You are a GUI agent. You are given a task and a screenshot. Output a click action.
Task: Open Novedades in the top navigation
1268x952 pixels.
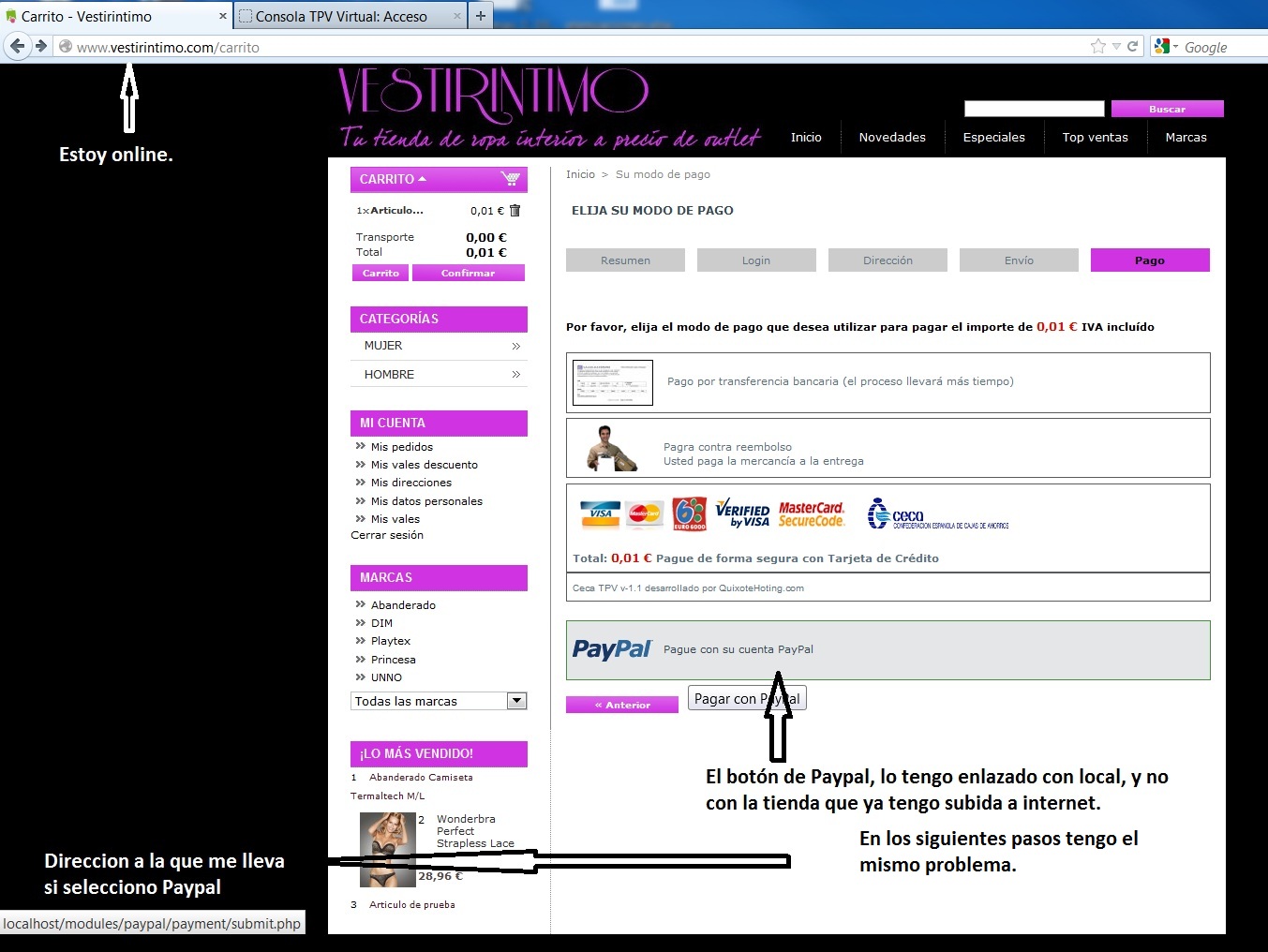coord(892,137)
